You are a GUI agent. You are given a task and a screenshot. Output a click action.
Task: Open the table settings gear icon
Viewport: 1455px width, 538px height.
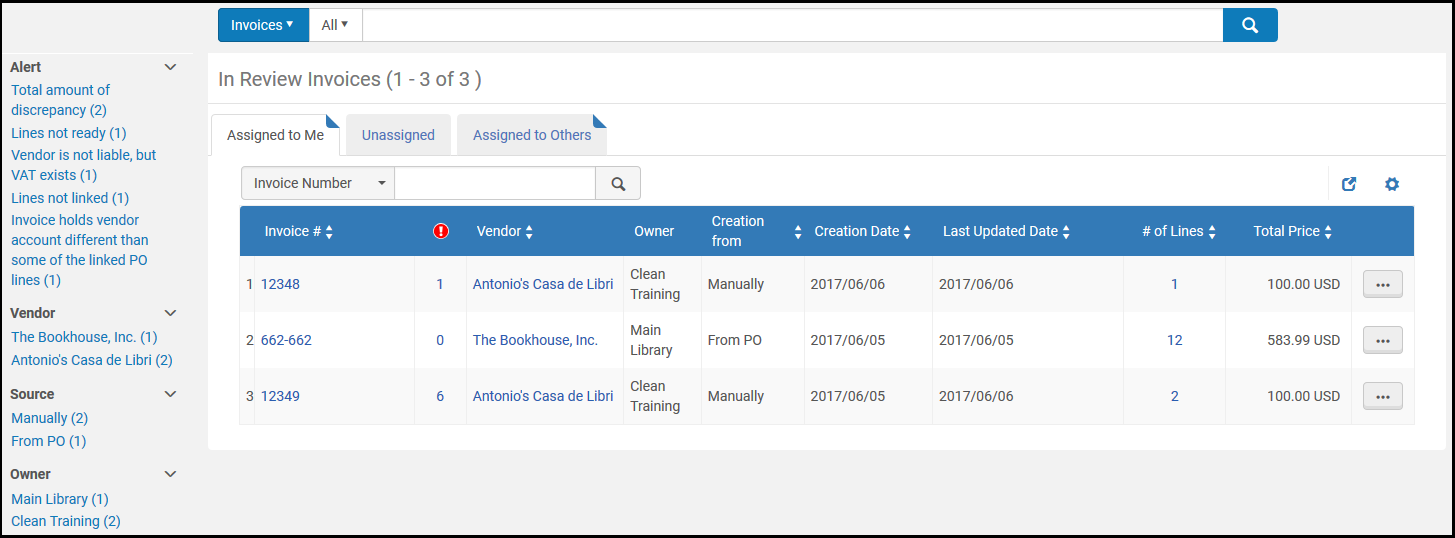click(x=1391, y=184)
